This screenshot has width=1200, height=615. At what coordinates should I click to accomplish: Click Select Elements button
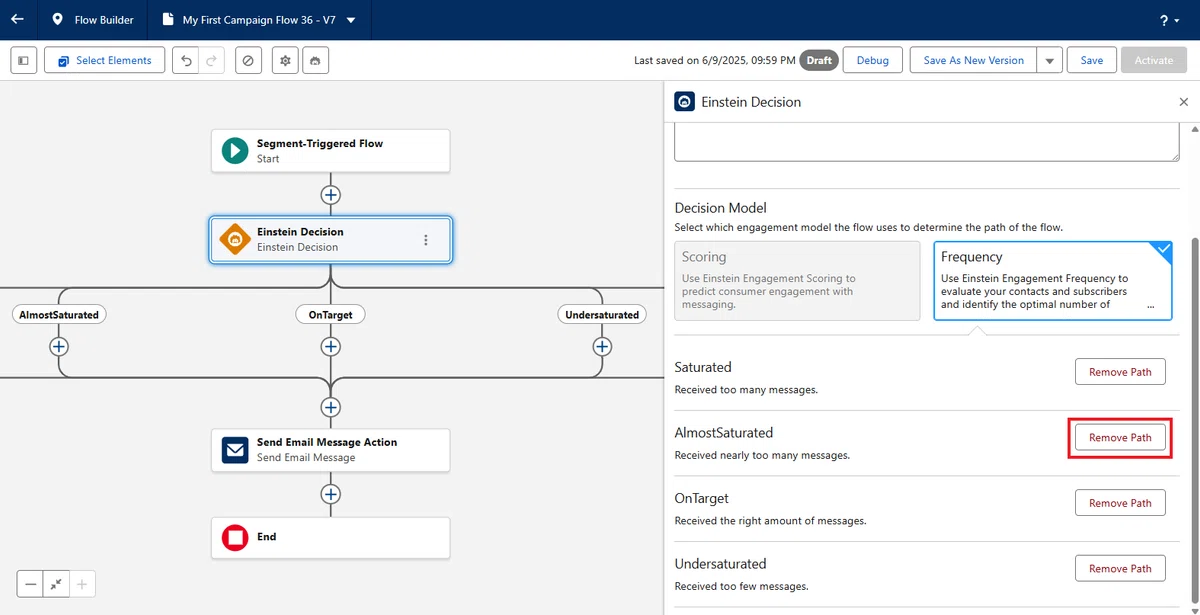click(105, 60)
